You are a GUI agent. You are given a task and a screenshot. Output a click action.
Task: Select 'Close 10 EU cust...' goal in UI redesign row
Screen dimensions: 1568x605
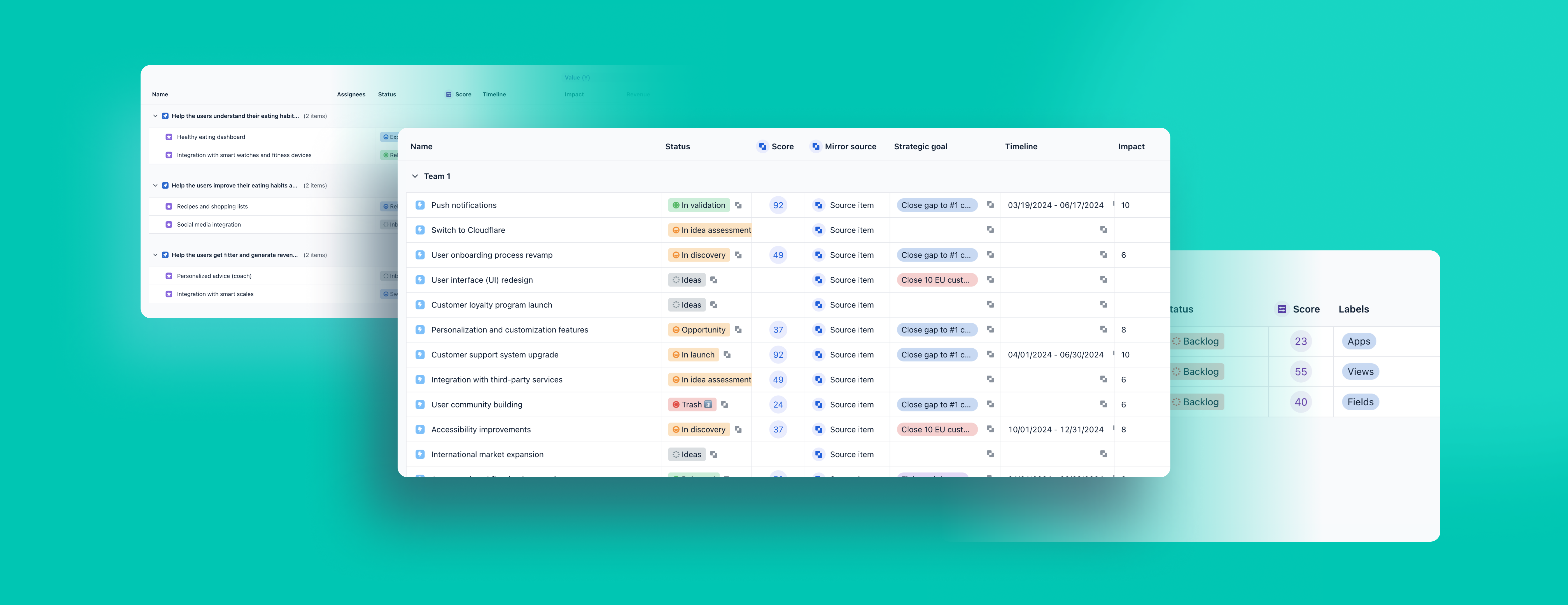pos(937,280)
